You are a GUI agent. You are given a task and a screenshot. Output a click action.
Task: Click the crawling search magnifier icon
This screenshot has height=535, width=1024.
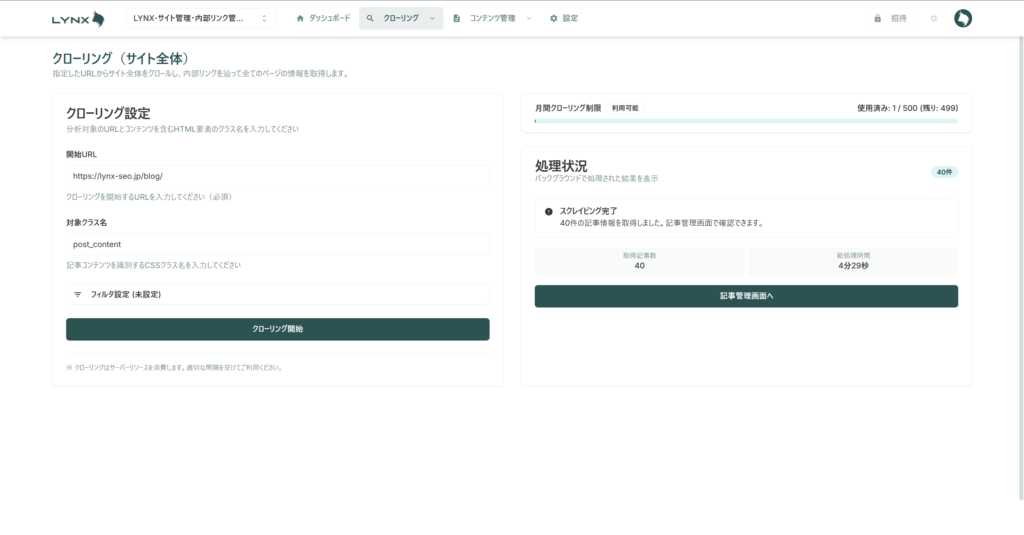point(370,18)
